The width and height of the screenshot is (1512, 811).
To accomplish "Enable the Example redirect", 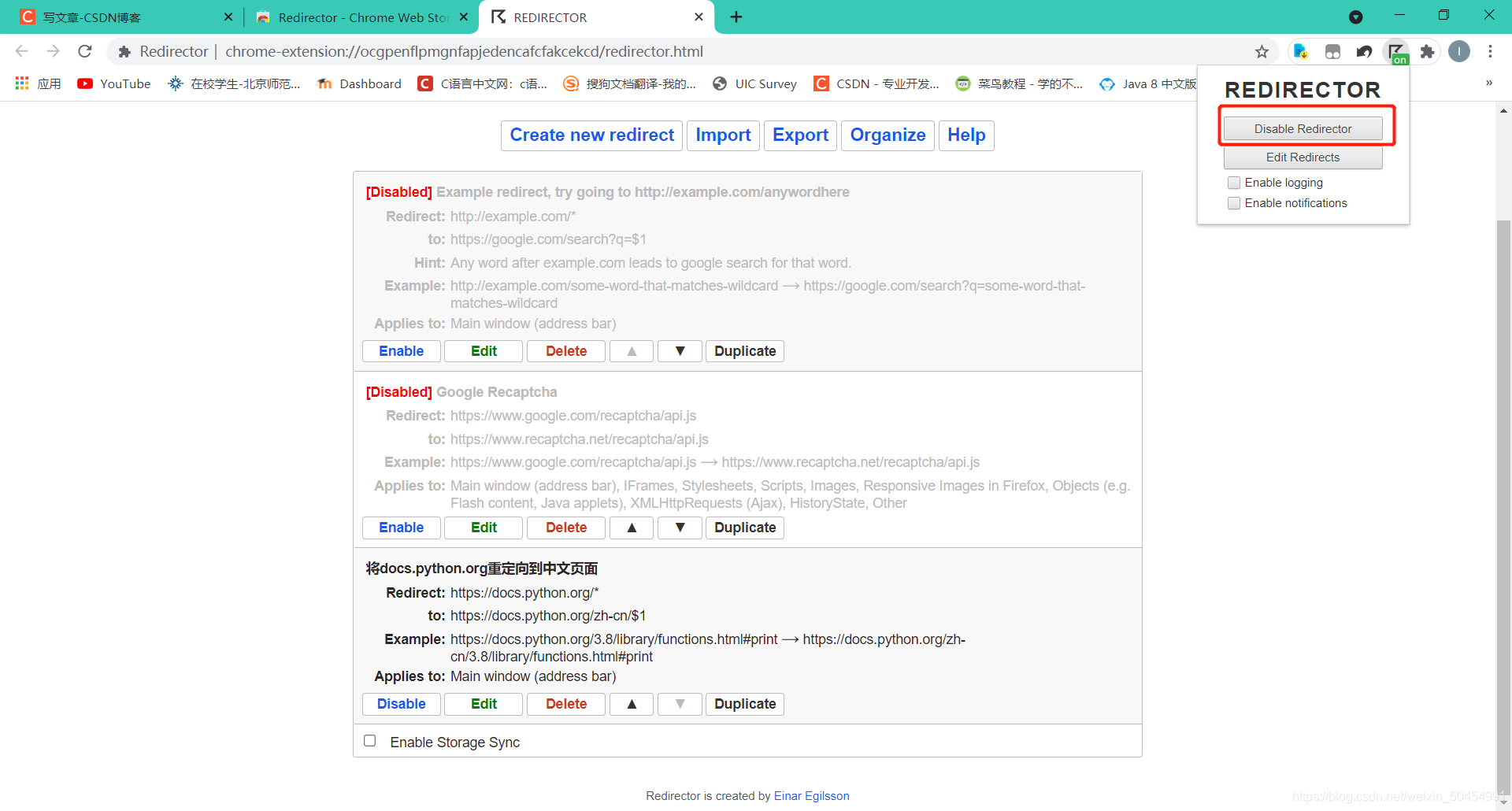I will (x=401, y=351).
